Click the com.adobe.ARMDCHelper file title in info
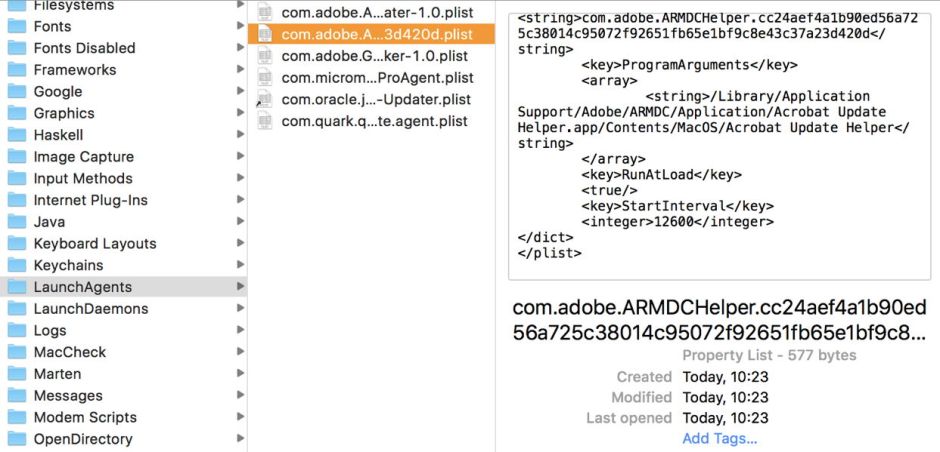 point(719,320)
